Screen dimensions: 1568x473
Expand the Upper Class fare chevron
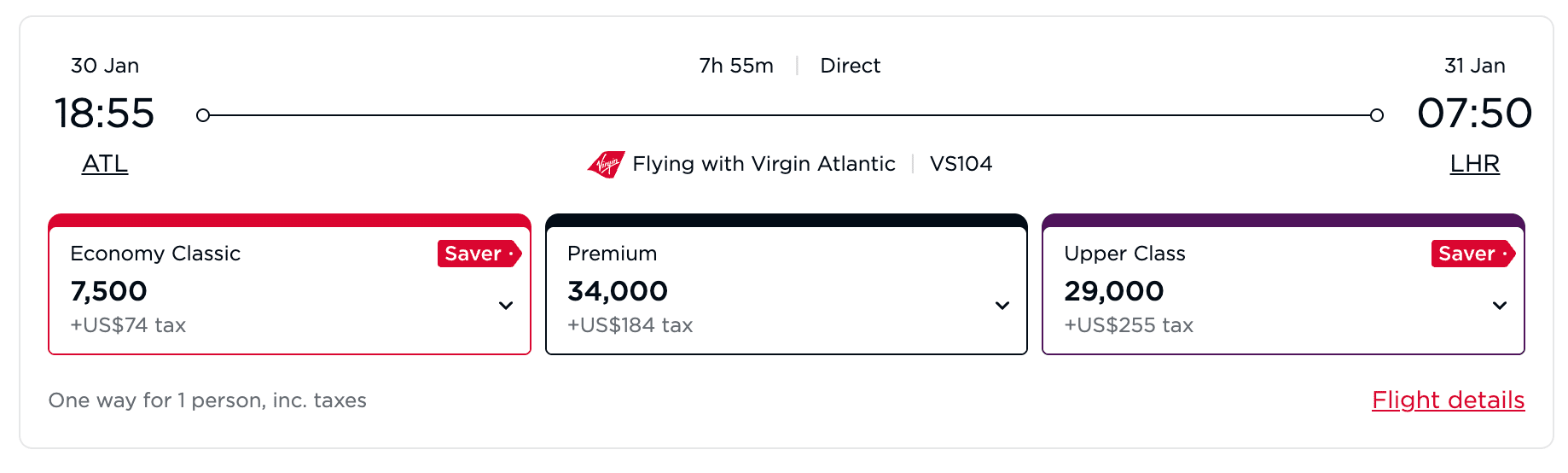point(1500,305)
